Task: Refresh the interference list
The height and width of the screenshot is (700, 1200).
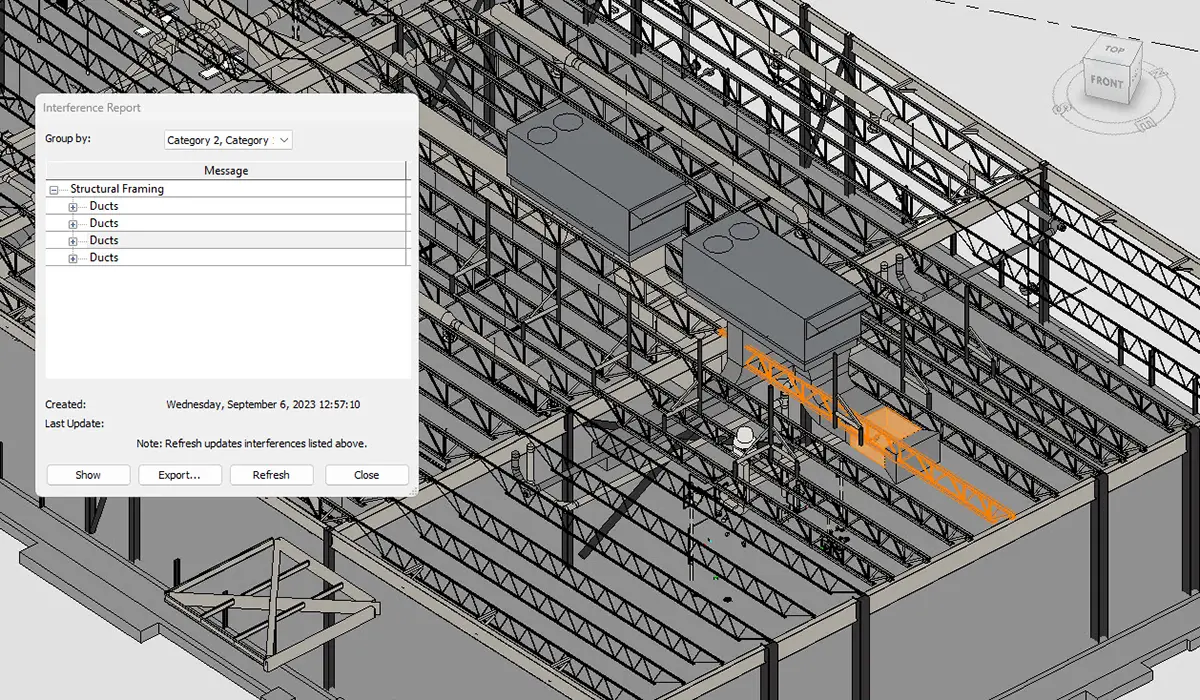Action: (x=271, y=475)
